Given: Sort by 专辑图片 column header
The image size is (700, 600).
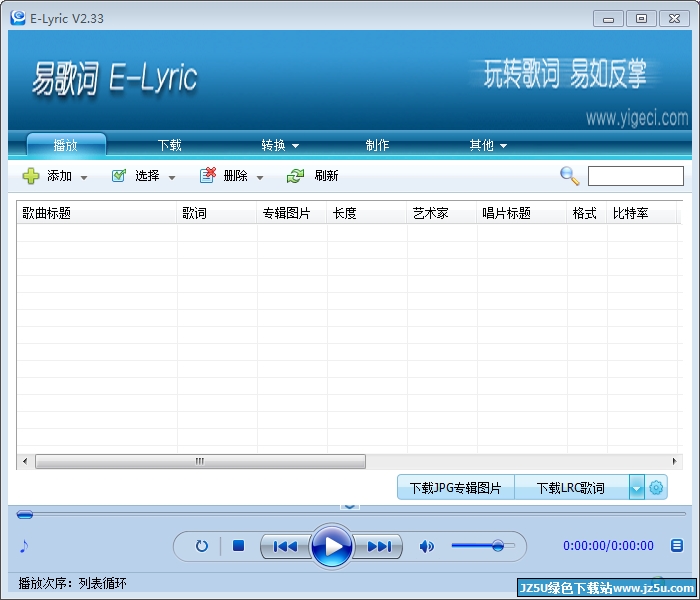Looking at the screenshot, I should (292, 213).
